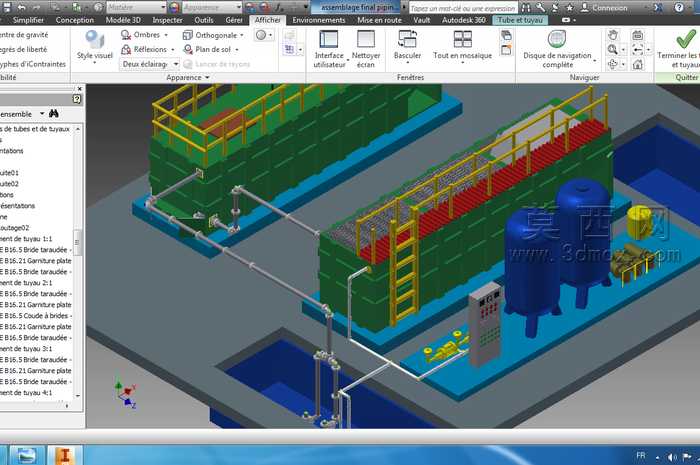Click the green Terminer les tubes checkmark

click(x=685, y=39)
